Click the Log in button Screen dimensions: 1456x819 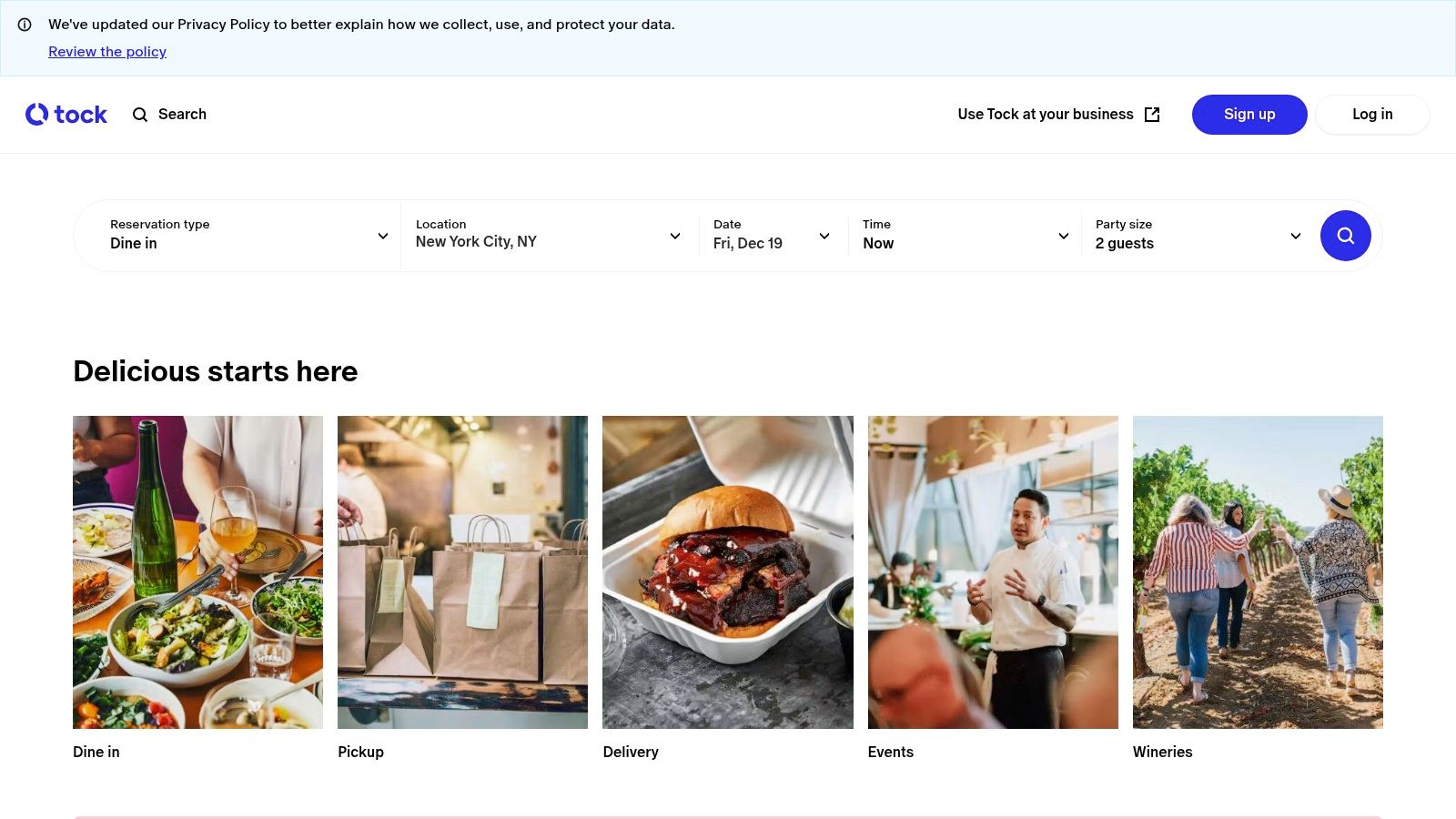click(1372, 115)
